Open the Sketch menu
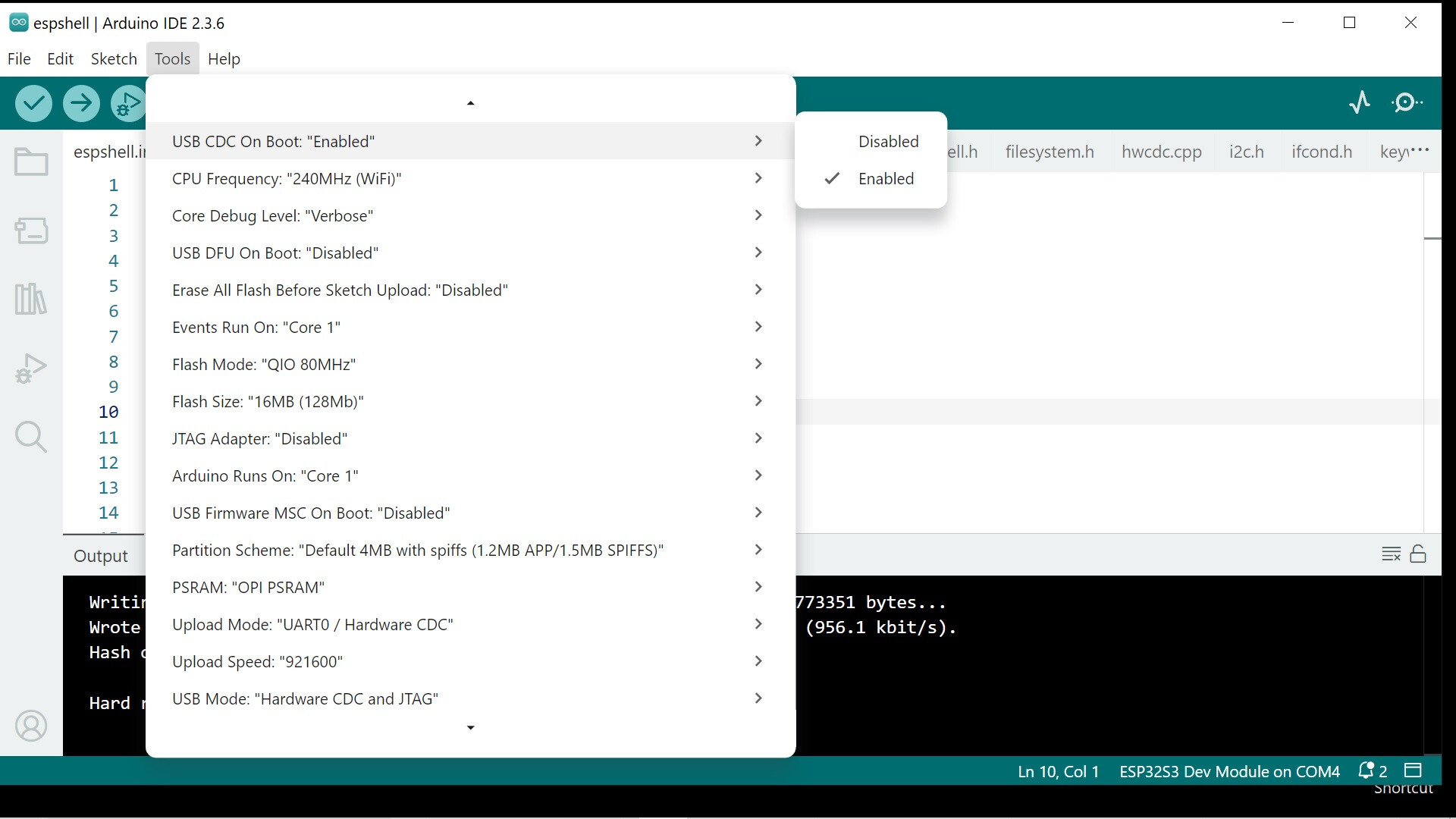 coord(114,59)
